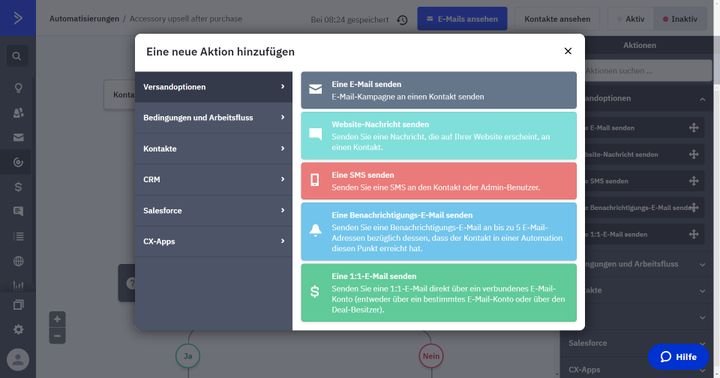Expand Salesforce section in Aktionen panel
720x378 pixels.
(703, 343)
